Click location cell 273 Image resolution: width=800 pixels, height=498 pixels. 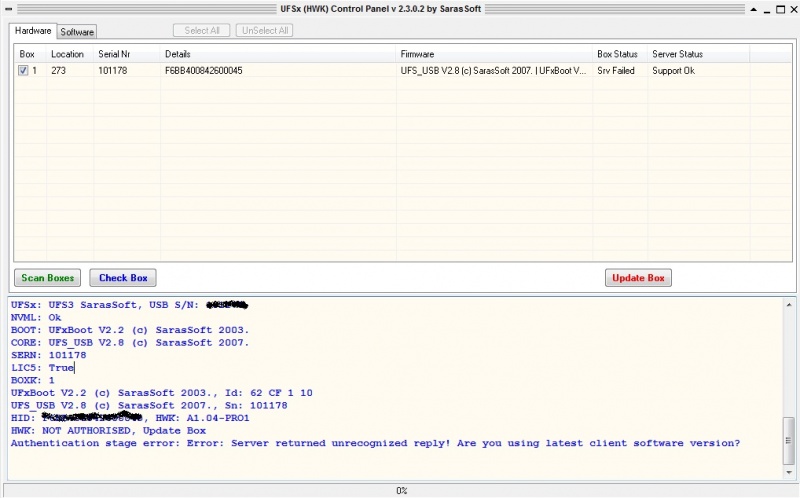pyautogui.click(x=59, y=70)
